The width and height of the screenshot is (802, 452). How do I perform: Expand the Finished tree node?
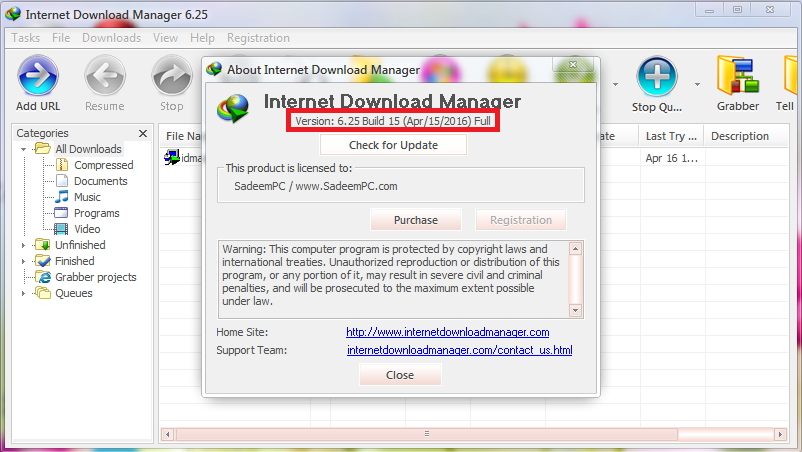point(23,261)
